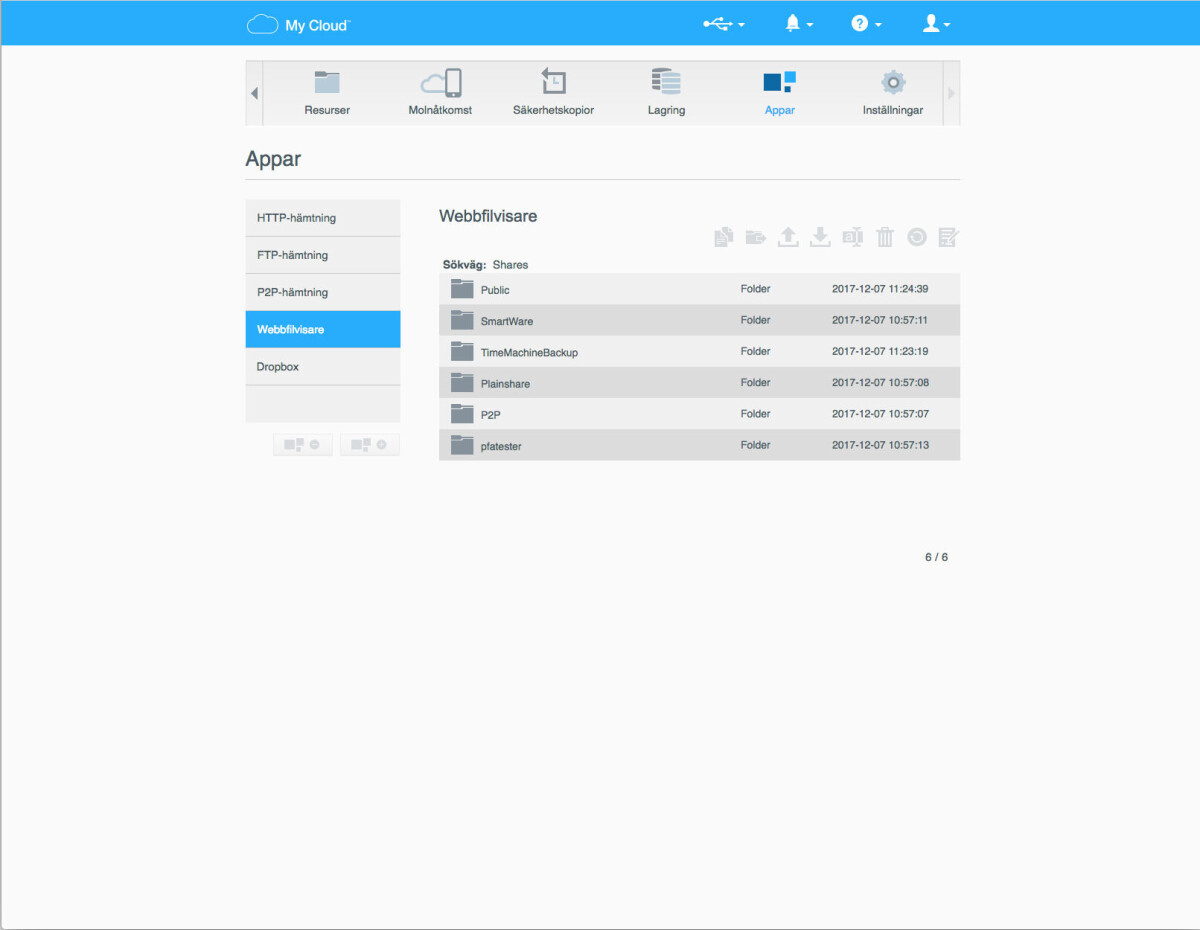1200x930 pixels.
Task: Select the Public folder name
Action: click(495, 290)
